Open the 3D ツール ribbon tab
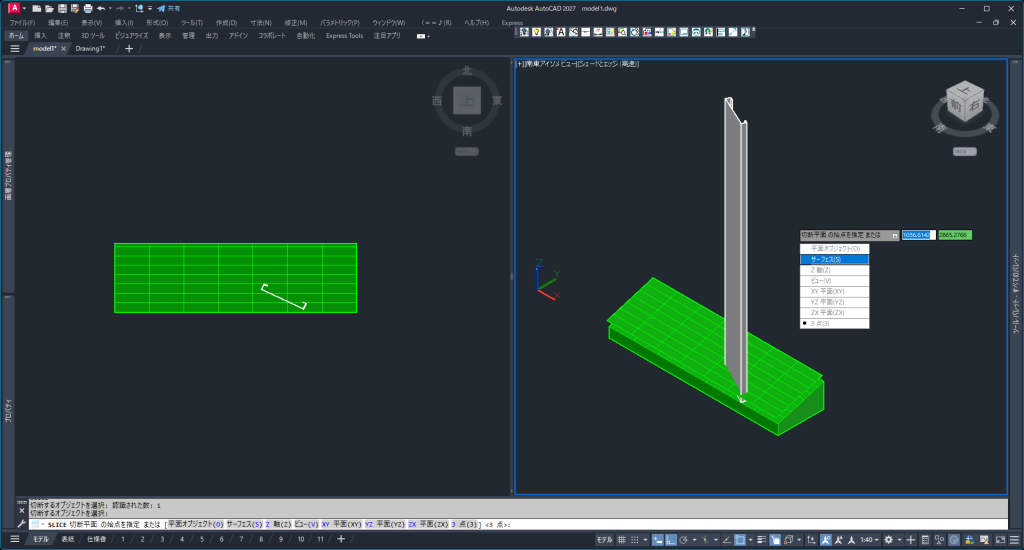Image resolution: width=1024 pixels, height=550 pixels. [92, 35]
